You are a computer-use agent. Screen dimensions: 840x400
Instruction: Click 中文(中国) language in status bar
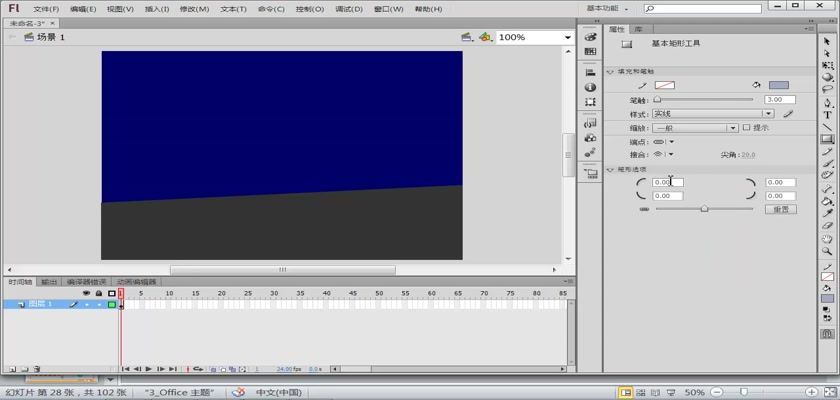coord(279,393)
